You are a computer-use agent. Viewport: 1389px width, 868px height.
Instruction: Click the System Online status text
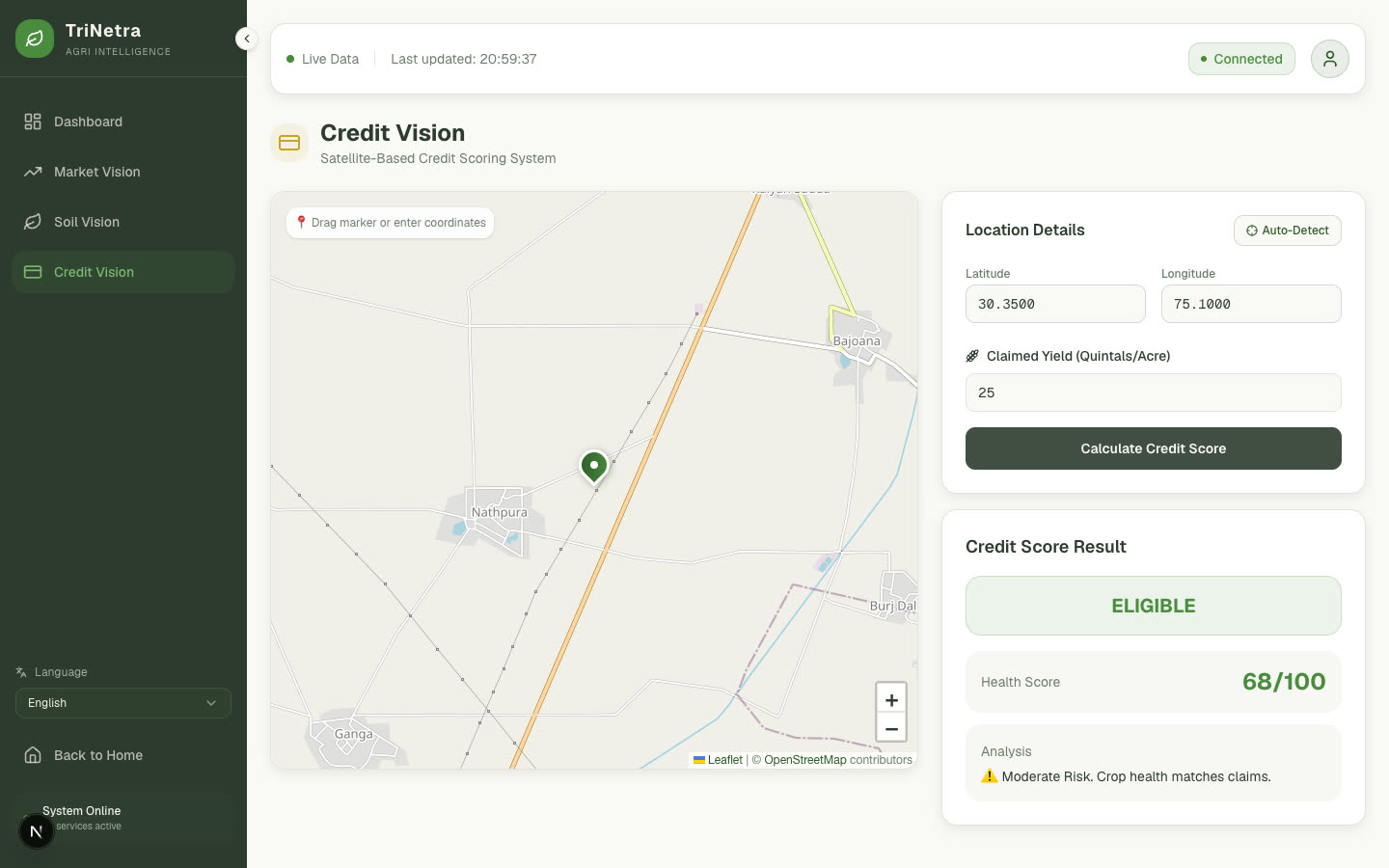(82, 811)
